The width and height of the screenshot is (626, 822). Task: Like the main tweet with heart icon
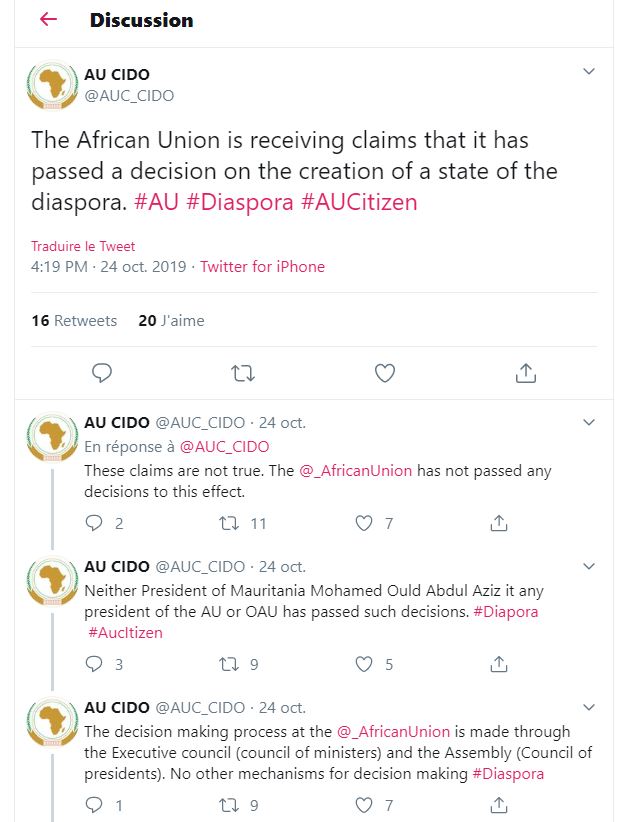pos(385,373)
